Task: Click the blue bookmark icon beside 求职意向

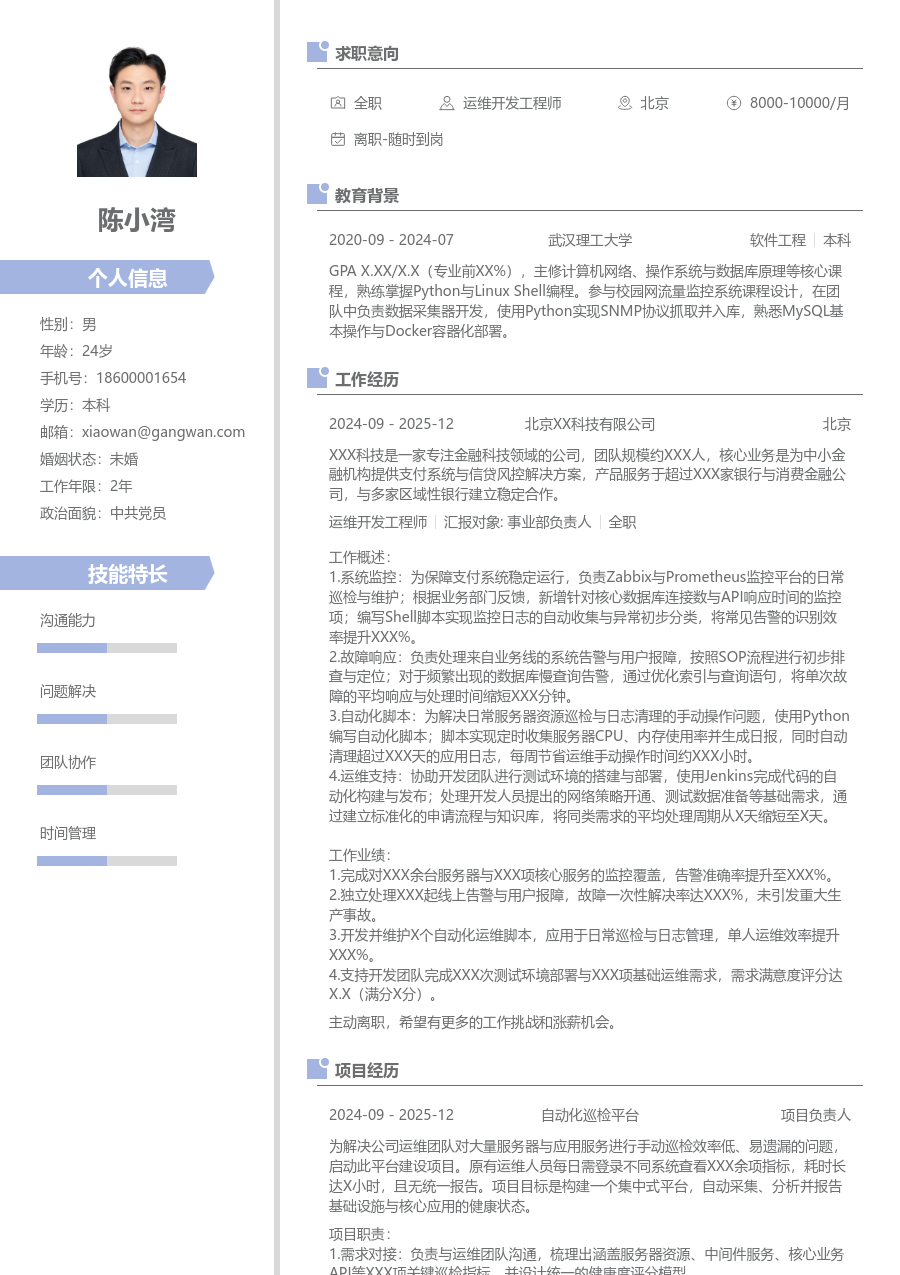Action: (315, 53)
